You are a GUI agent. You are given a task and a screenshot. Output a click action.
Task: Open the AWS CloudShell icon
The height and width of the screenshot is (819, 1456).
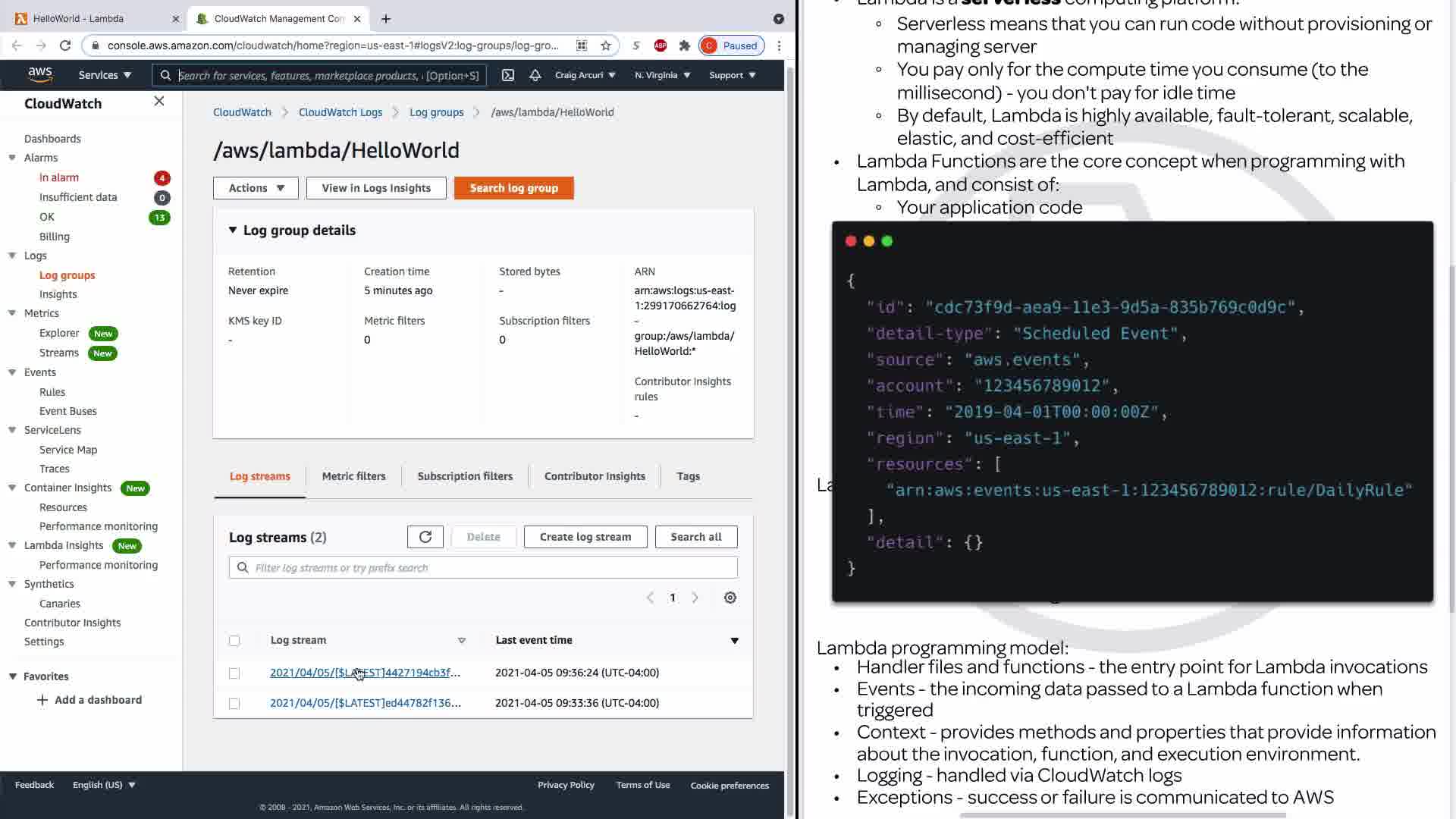508,75
